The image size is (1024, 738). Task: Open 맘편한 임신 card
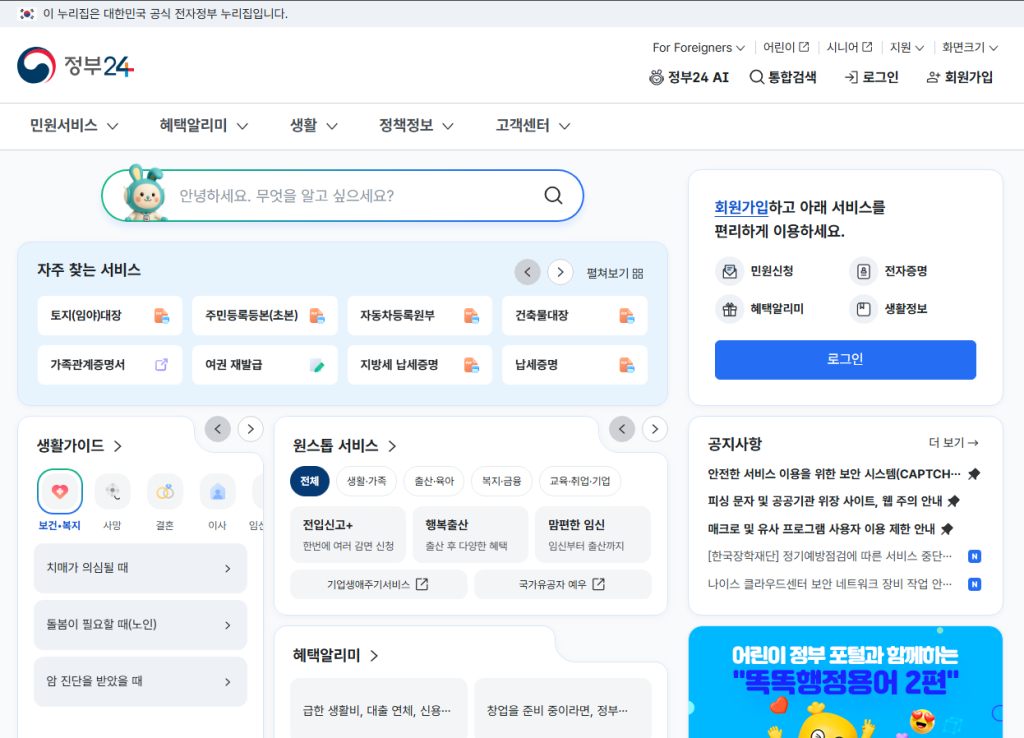tap(593, 534)
